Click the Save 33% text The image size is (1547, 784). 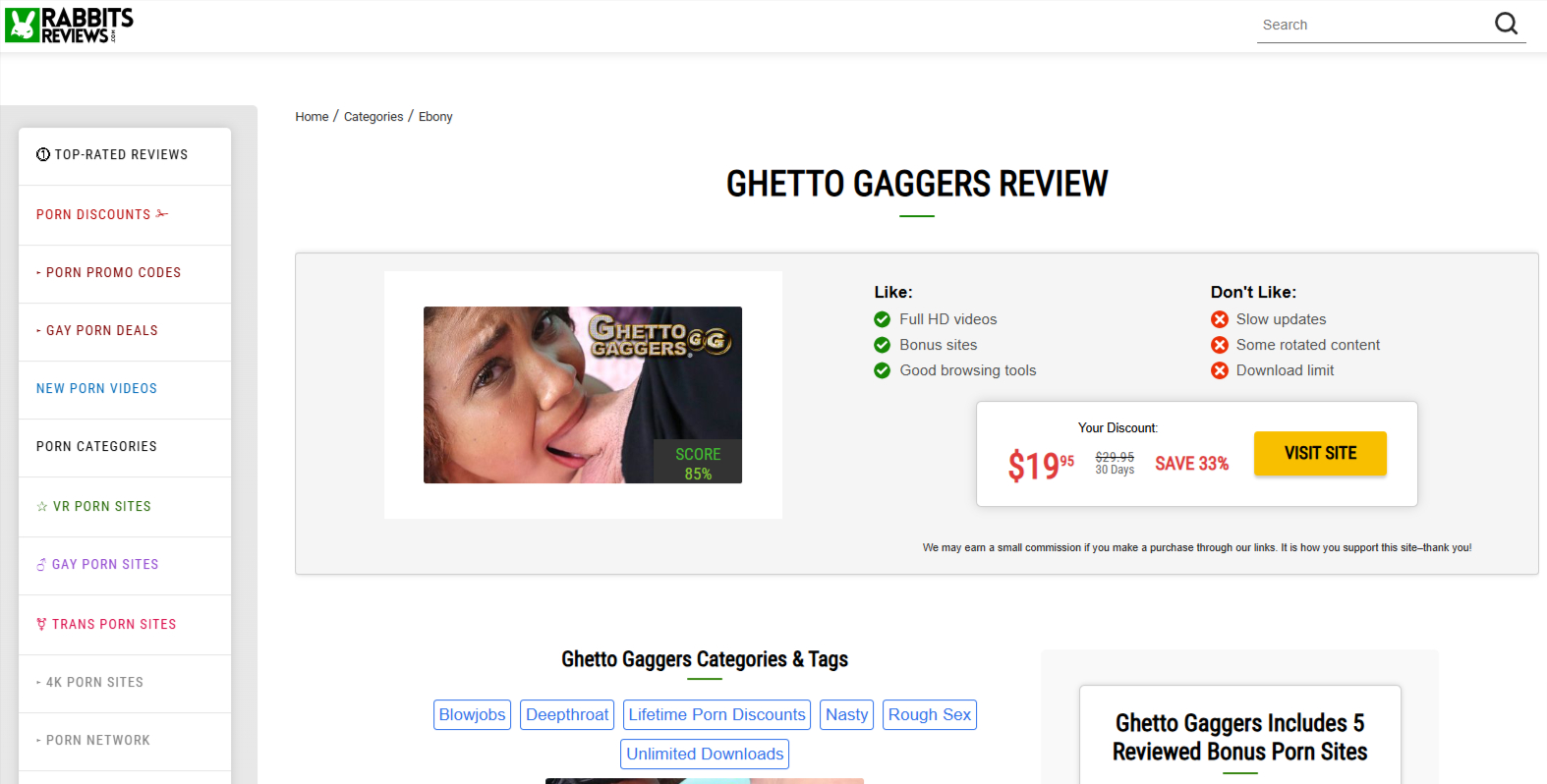tap(1191, 464)
